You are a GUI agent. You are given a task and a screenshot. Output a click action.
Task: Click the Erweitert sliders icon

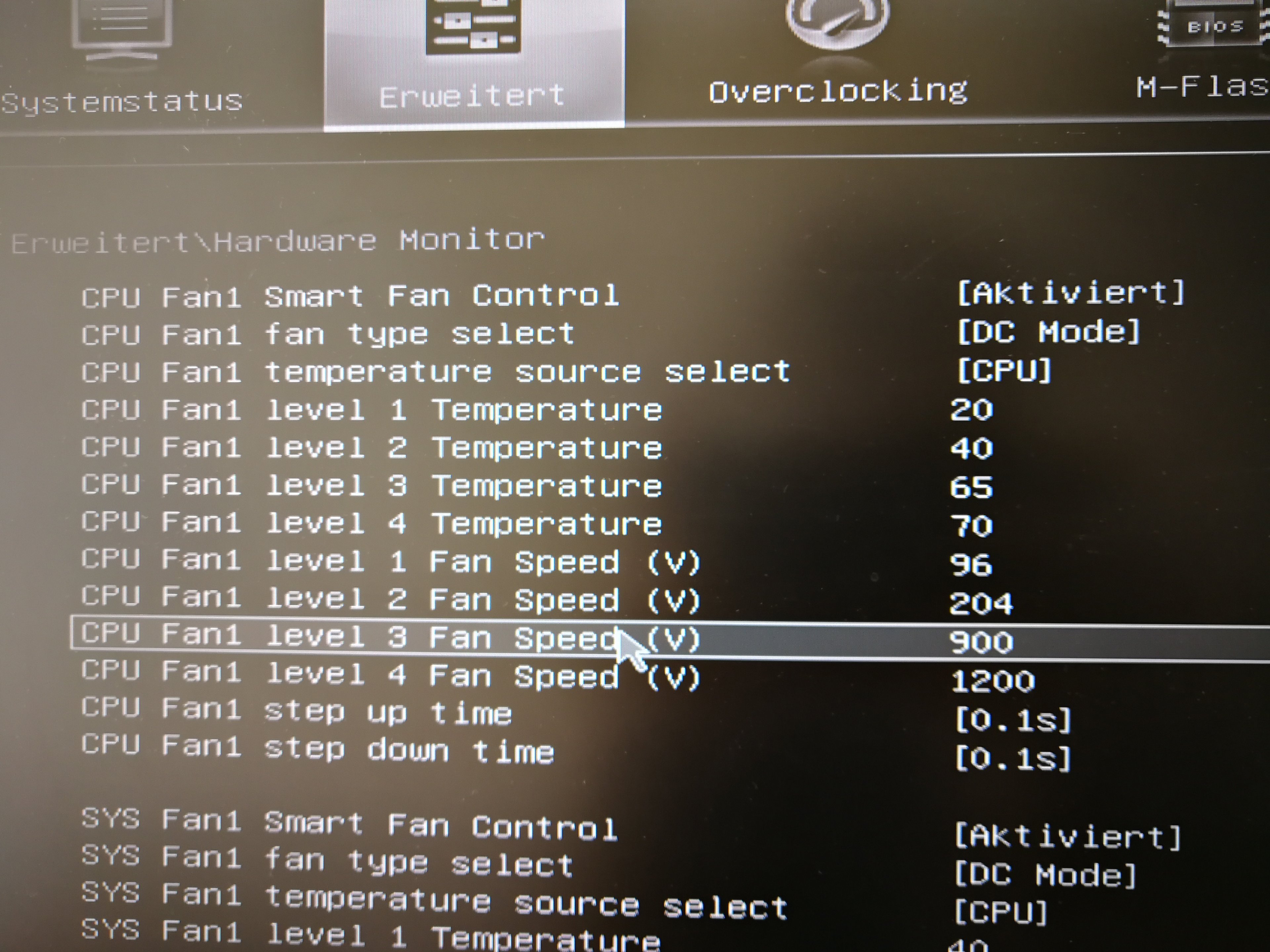473,26
